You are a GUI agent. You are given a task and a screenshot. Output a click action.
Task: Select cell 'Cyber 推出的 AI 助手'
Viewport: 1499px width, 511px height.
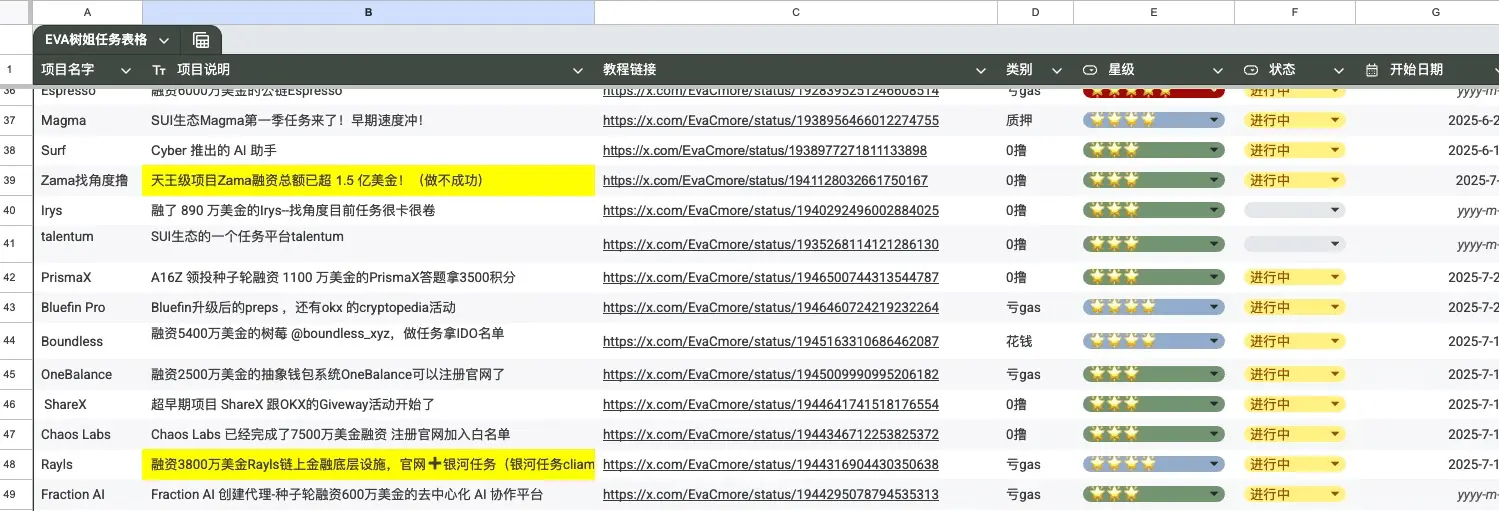pyautogui.click(x=369, y=150)
